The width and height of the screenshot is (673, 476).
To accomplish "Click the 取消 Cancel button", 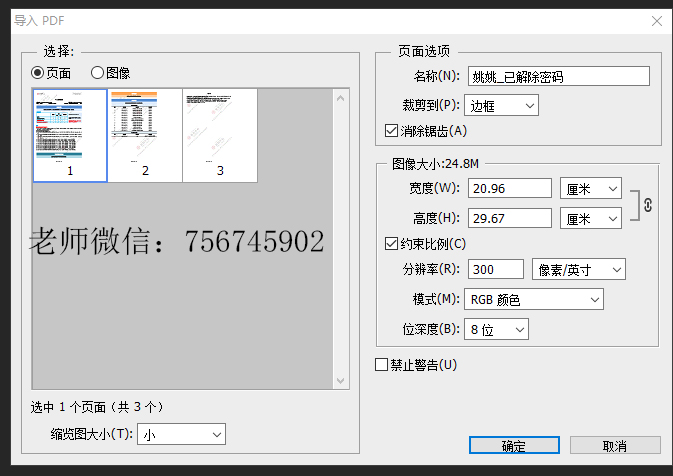I will click(x=614, y=445).
